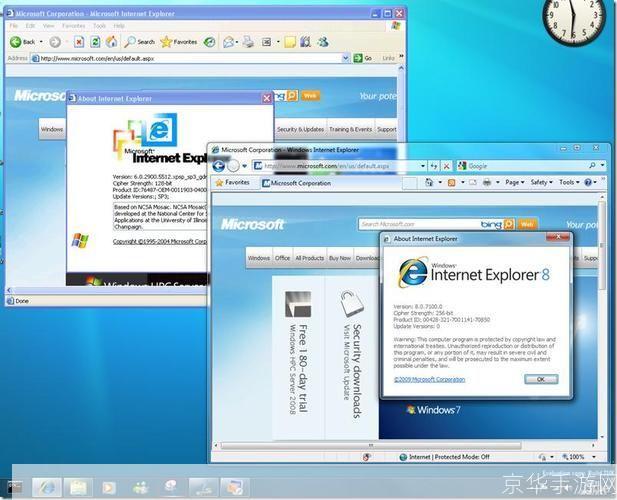Open a new tab in IE8
The width and height of the screenshot is (617, 500).
click(410, 183)
